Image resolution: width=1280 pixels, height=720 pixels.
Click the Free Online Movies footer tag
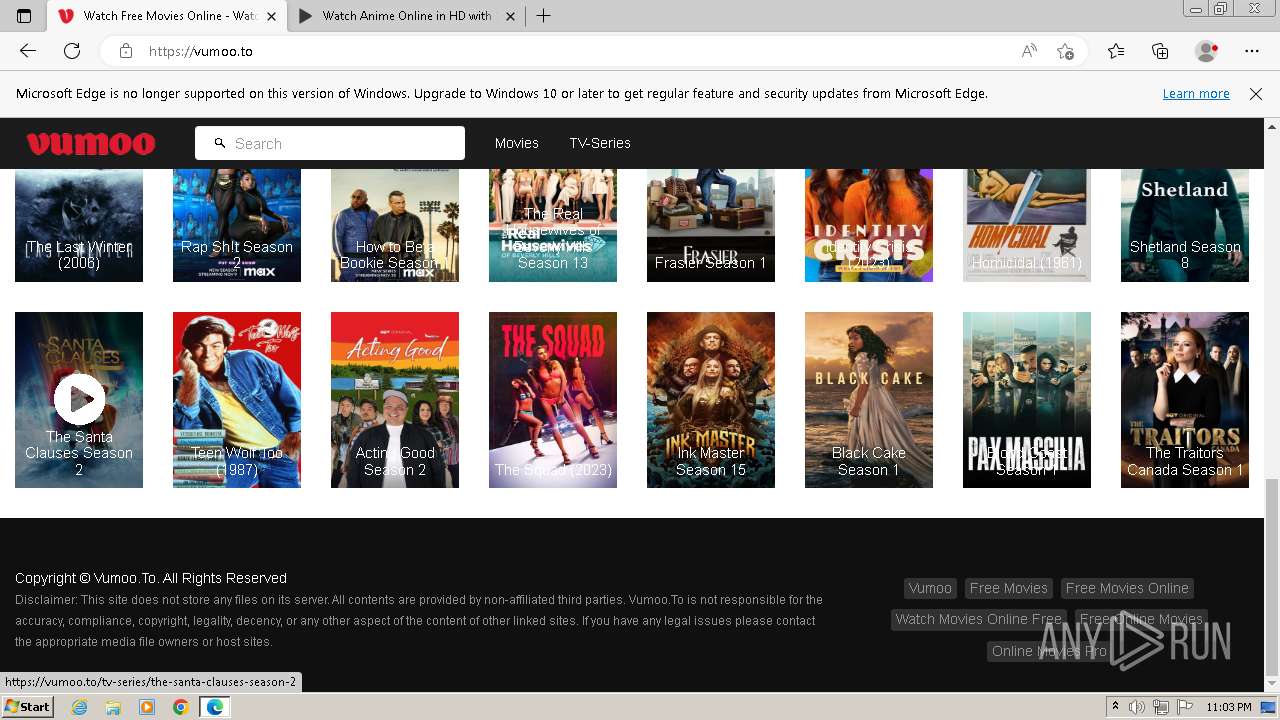tap(1141, 619)
